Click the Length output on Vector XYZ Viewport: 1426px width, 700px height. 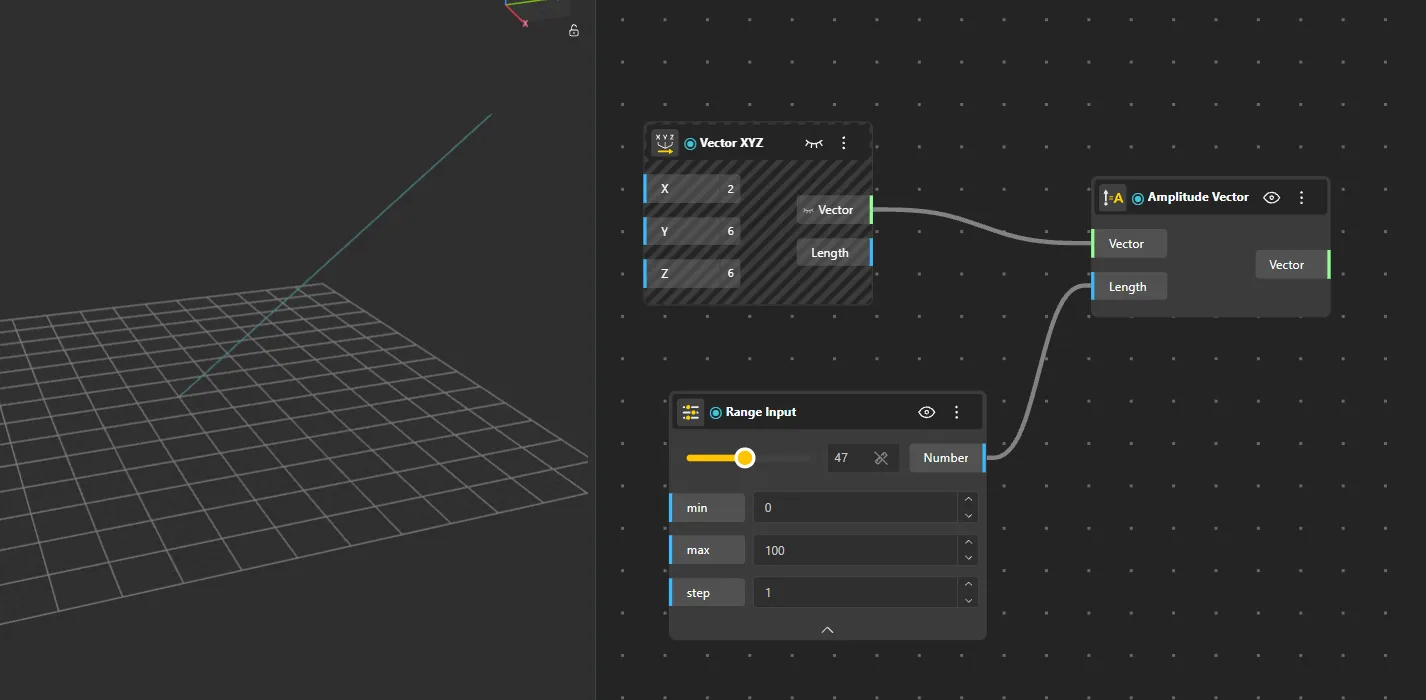pos(830,253)
